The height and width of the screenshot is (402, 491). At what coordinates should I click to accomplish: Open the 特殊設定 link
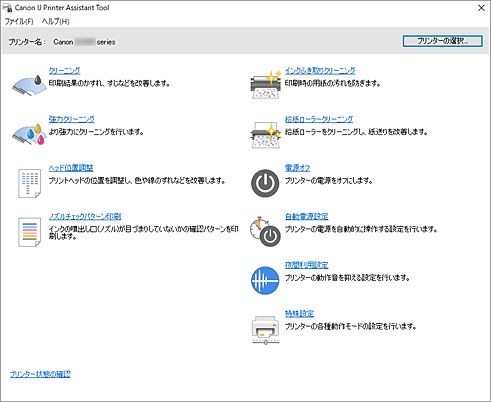tap(299, 314)
